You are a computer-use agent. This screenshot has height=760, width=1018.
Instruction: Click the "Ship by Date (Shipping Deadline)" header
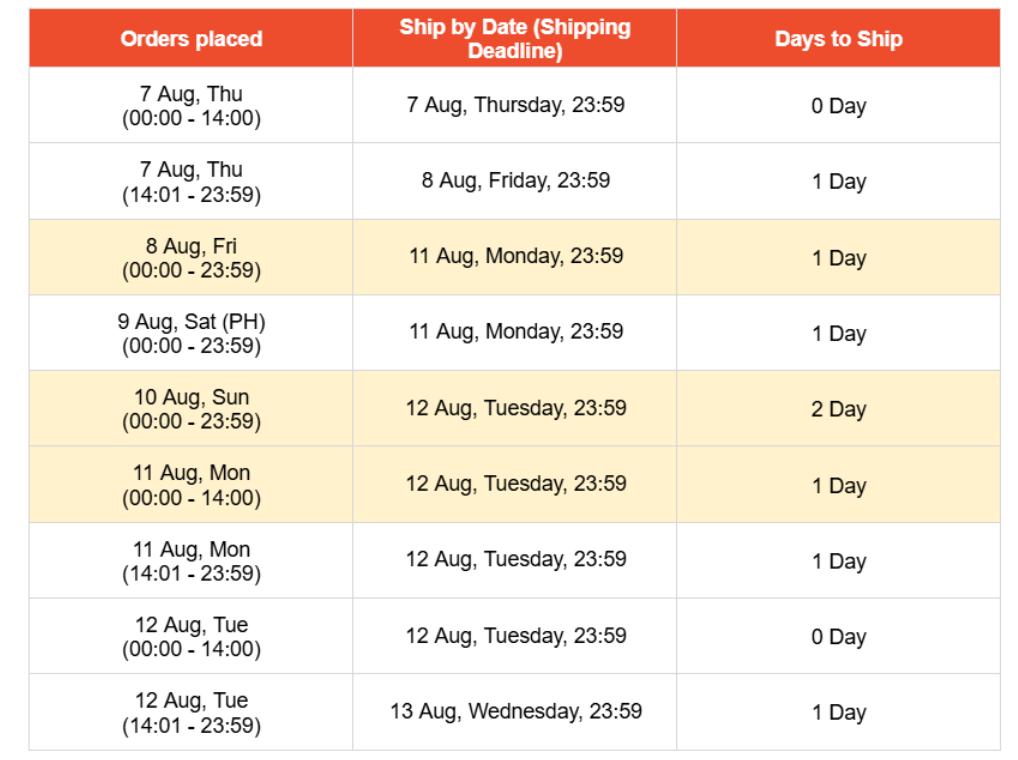[515, 38]
